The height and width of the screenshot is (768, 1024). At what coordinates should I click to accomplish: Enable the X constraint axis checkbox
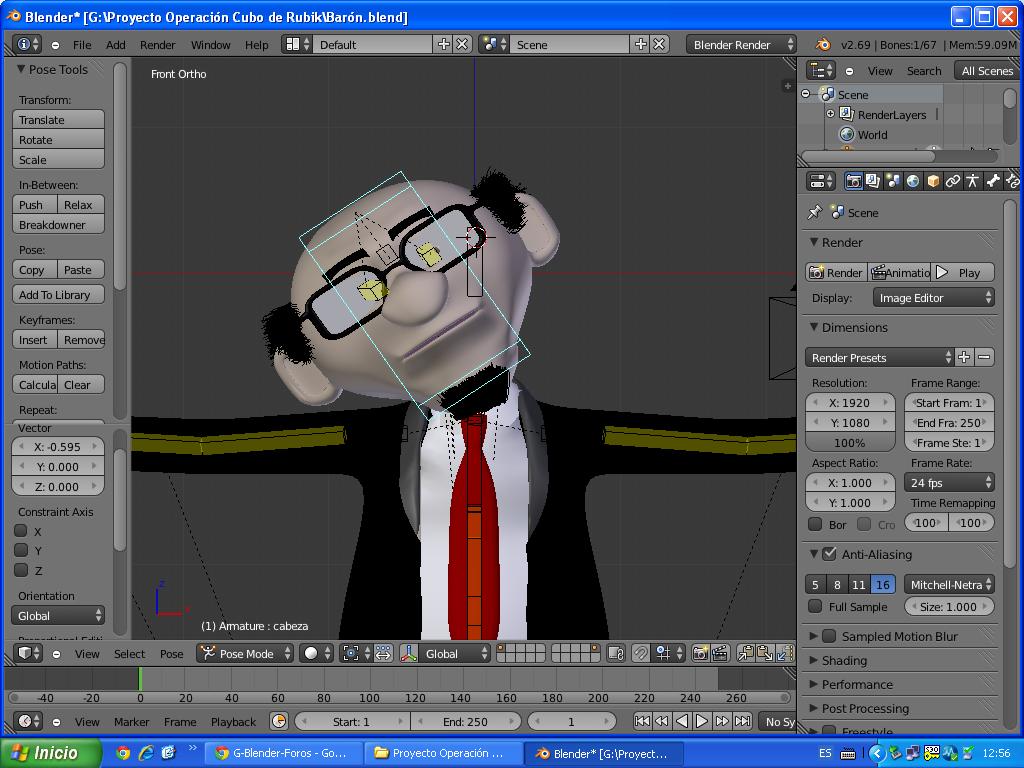(x=21, y=531)
